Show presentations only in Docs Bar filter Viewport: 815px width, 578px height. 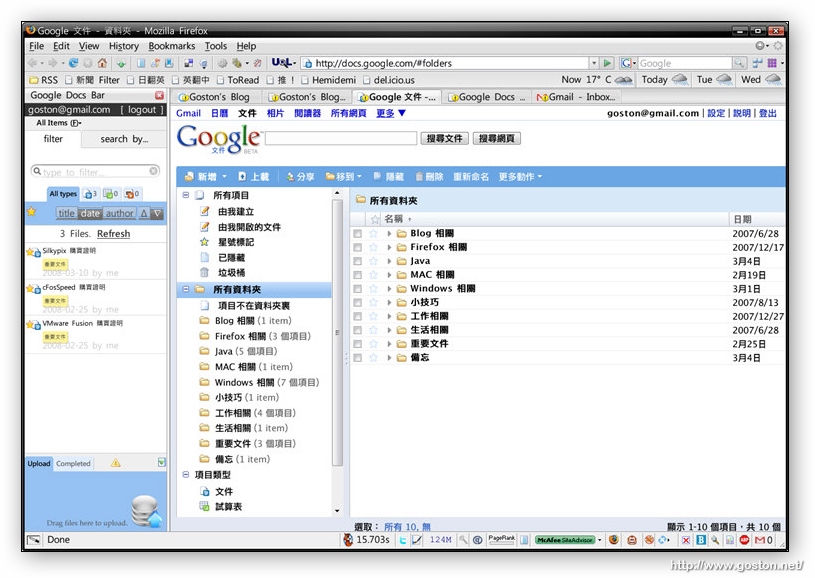click(132, 194)
